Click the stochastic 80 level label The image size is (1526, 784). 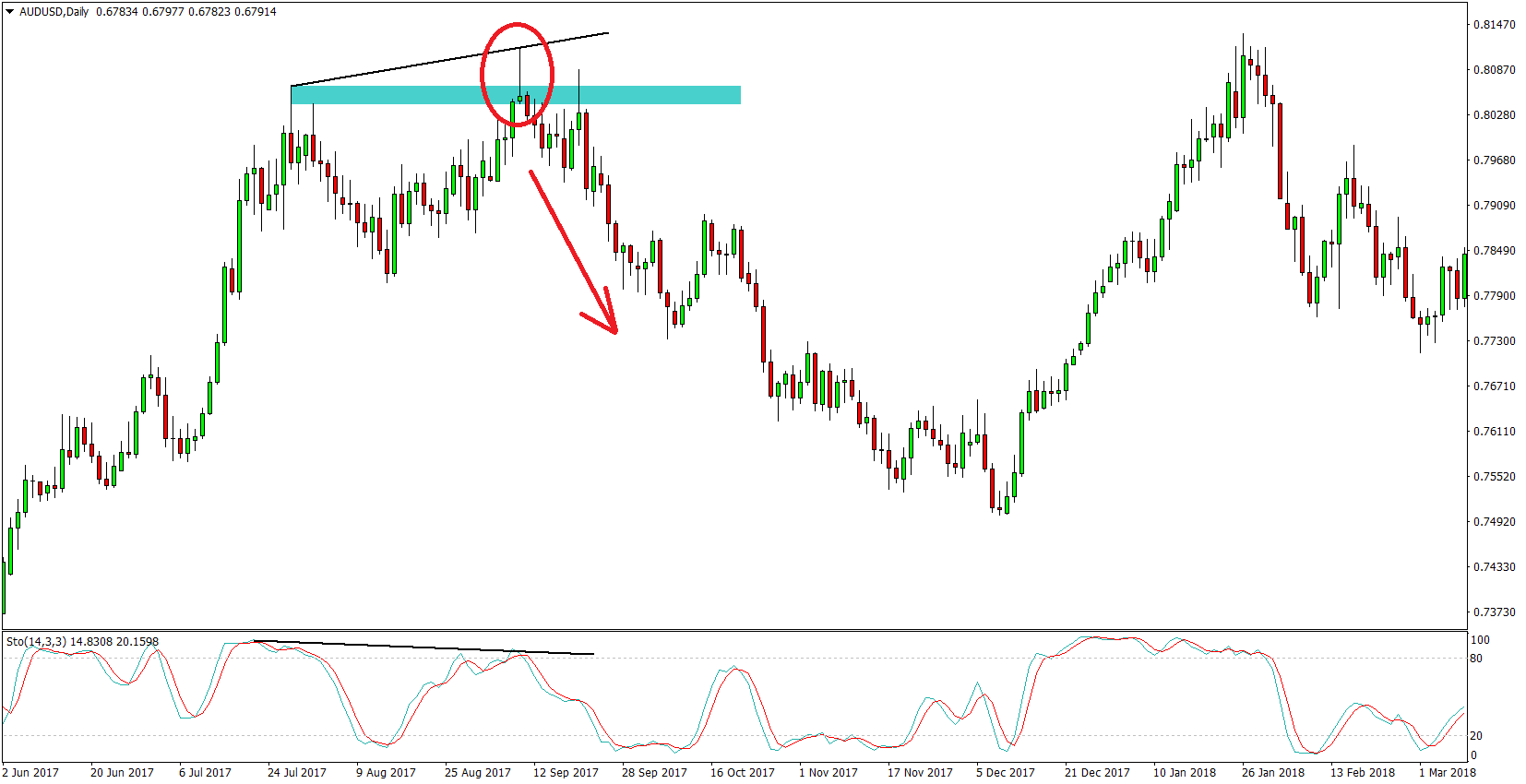click(1476, 659)
